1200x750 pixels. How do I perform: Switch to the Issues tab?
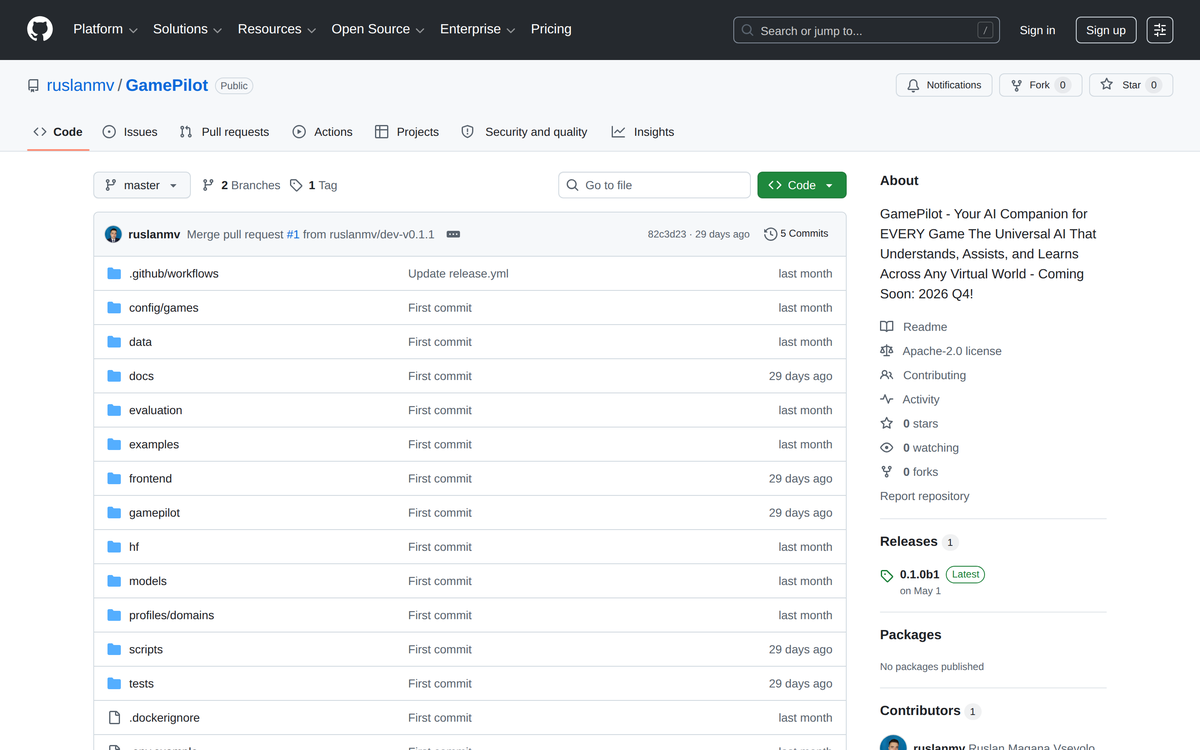coord(130,132)
